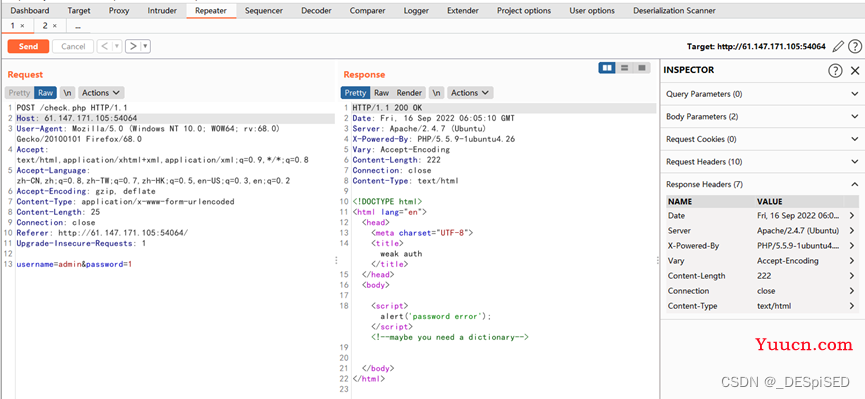Select top-bottom layout view icon

(624, 67)
